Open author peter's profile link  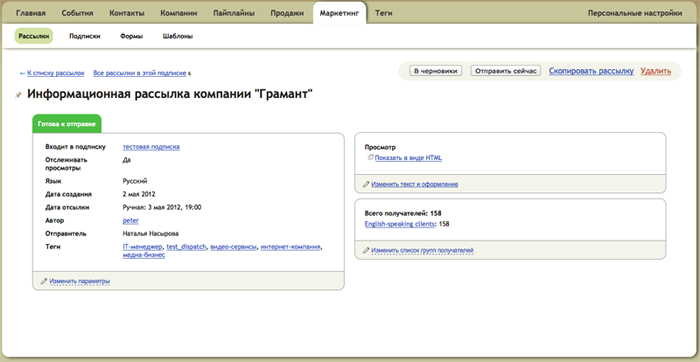pyautogui.click(x=131, y=220)
